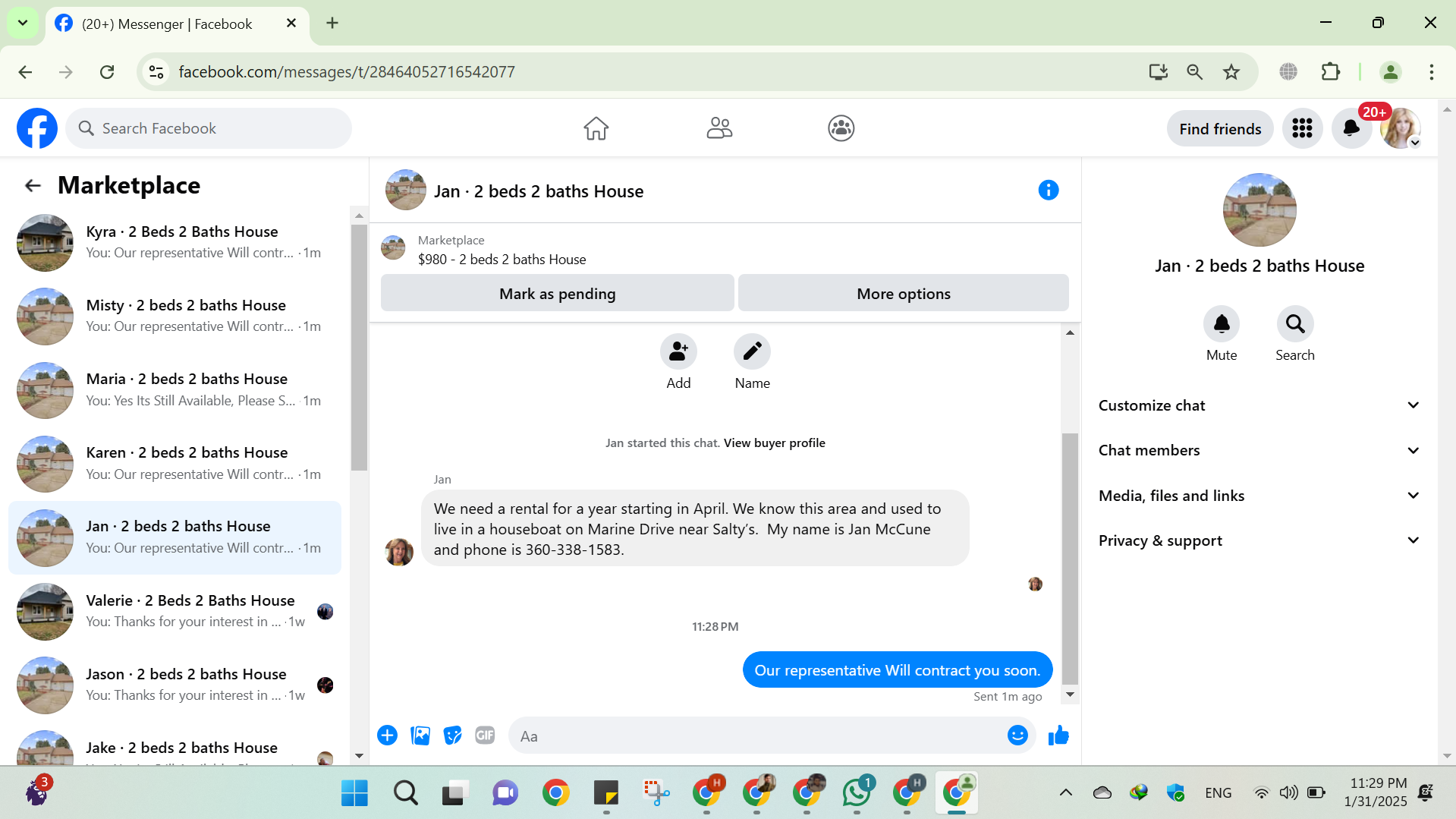The height and width of the screenshot is (819, 1456).
Task: Open the Friends icon in top navigation
Action: [719, 128]
